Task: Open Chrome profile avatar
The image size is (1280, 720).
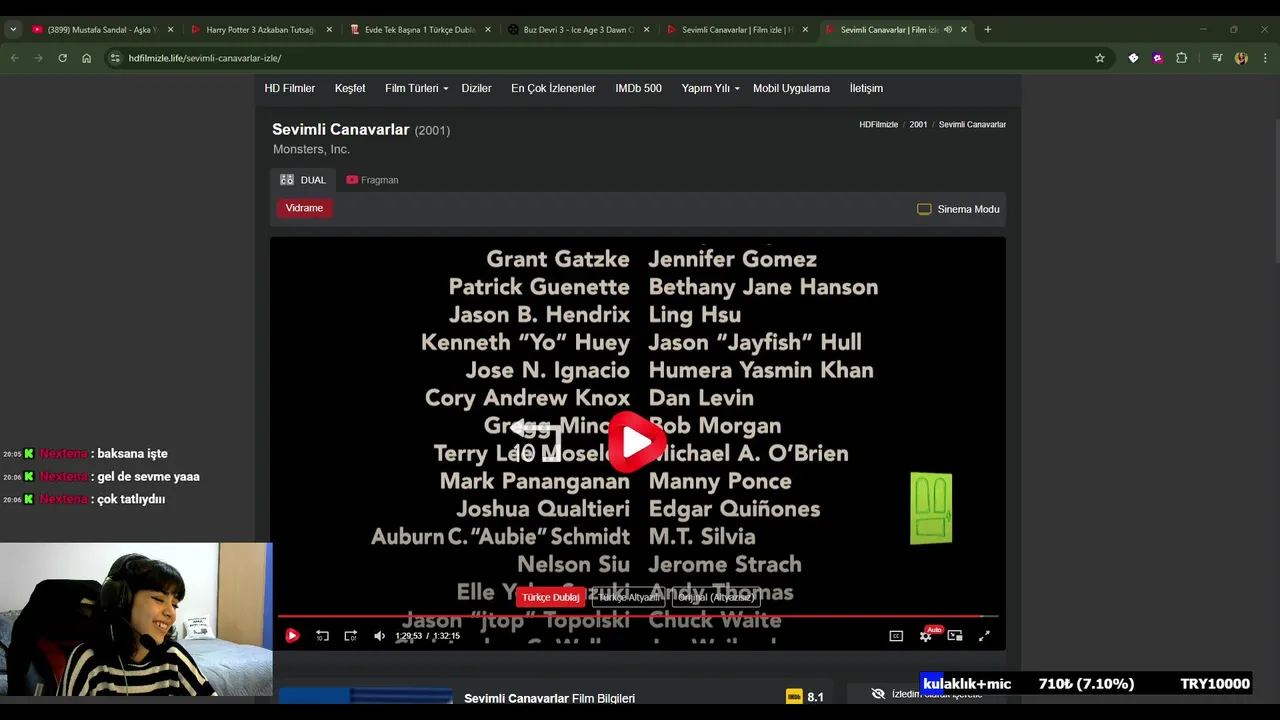Action: tap(1241, 58)
